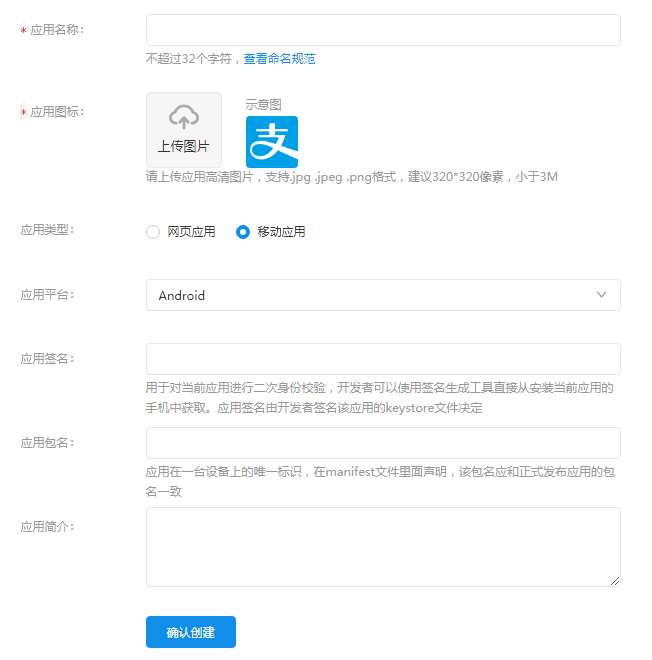The image size is (652, 660).
Task: Click the Alipay sample icon image
Action: [272, 142]
